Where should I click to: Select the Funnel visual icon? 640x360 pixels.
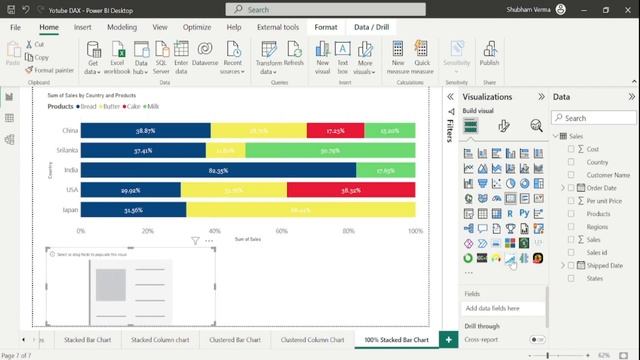tap(482, 183)
